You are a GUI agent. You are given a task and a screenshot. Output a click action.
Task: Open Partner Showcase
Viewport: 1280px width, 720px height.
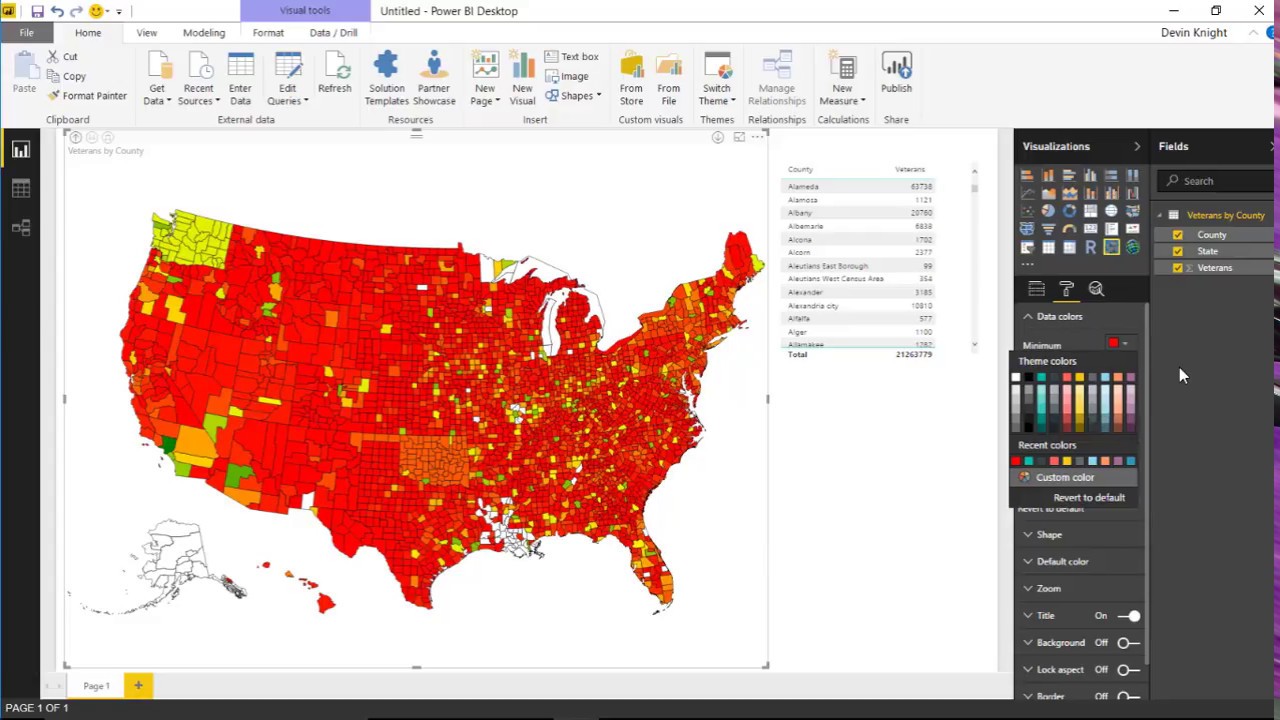[434, 78]
